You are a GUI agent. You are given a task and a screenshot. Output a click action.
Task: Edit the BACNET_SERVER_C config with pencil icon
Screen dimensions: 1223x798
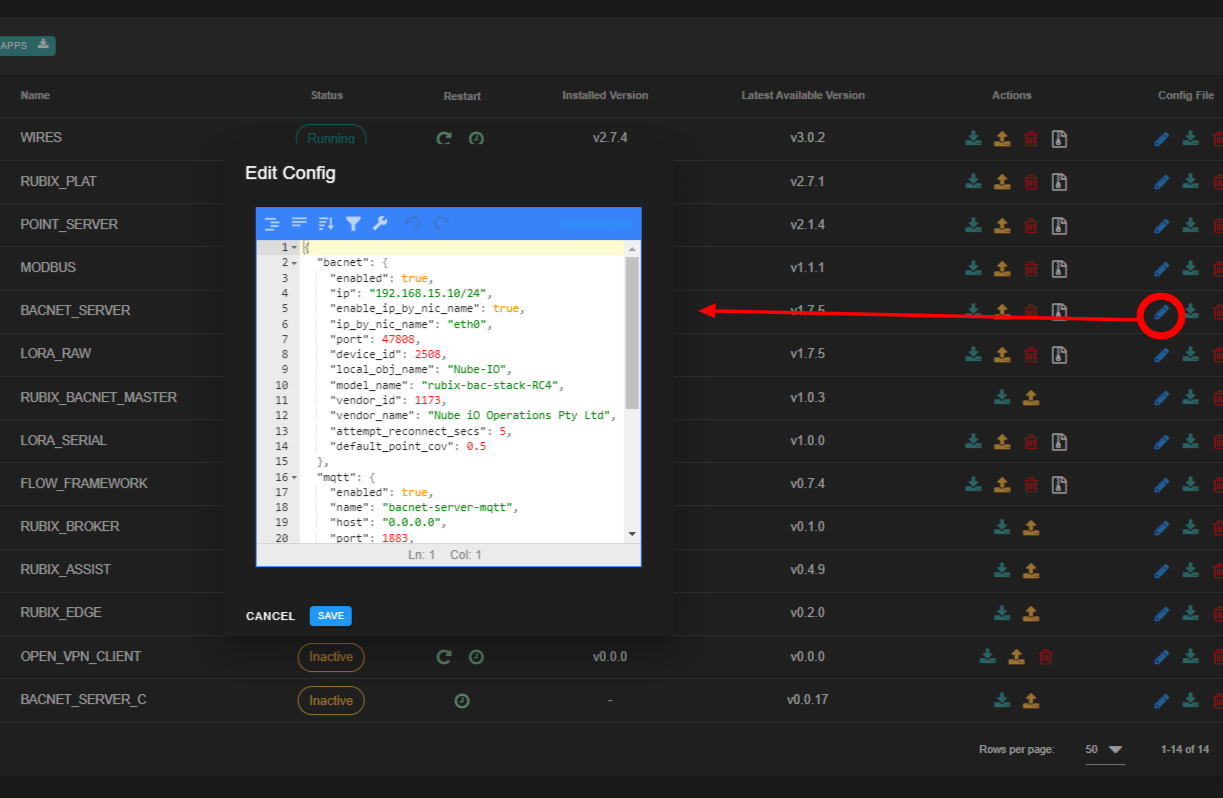click(1161, 700)
